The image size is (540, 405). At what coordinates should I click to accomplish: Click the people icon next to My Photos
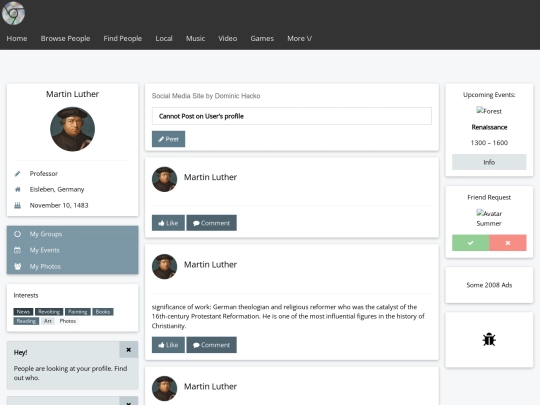(x=18, y=266)
